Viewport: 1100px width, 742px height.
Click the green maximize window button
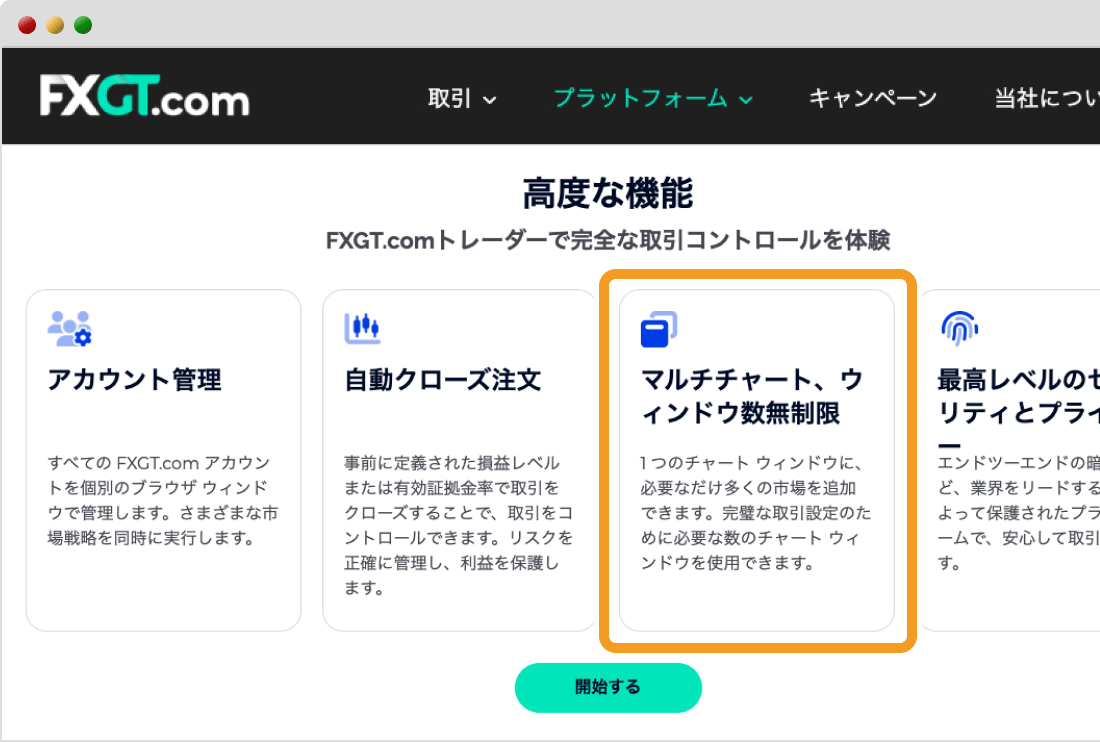coord(83,25)
